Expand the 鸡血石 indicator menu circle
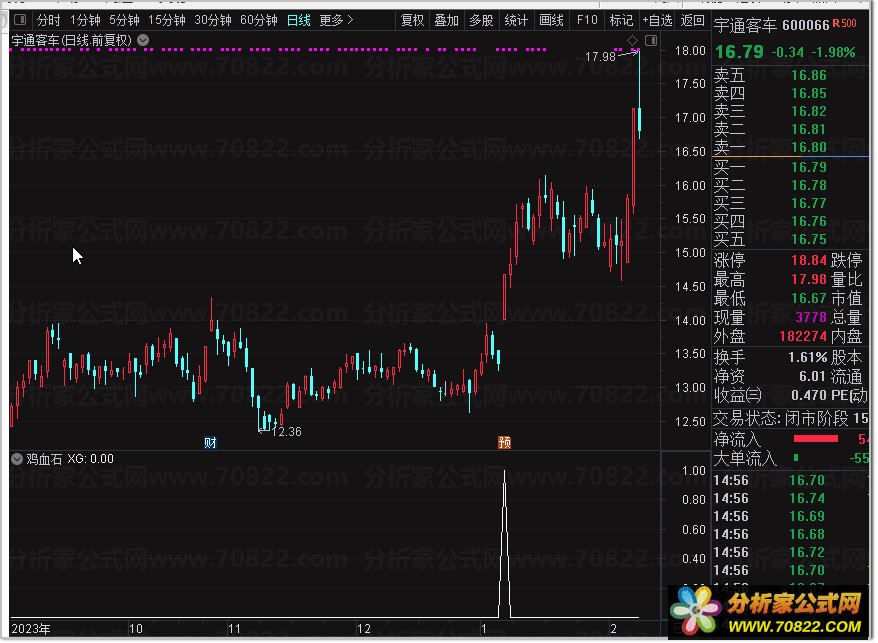 click(x=17, y=459)
